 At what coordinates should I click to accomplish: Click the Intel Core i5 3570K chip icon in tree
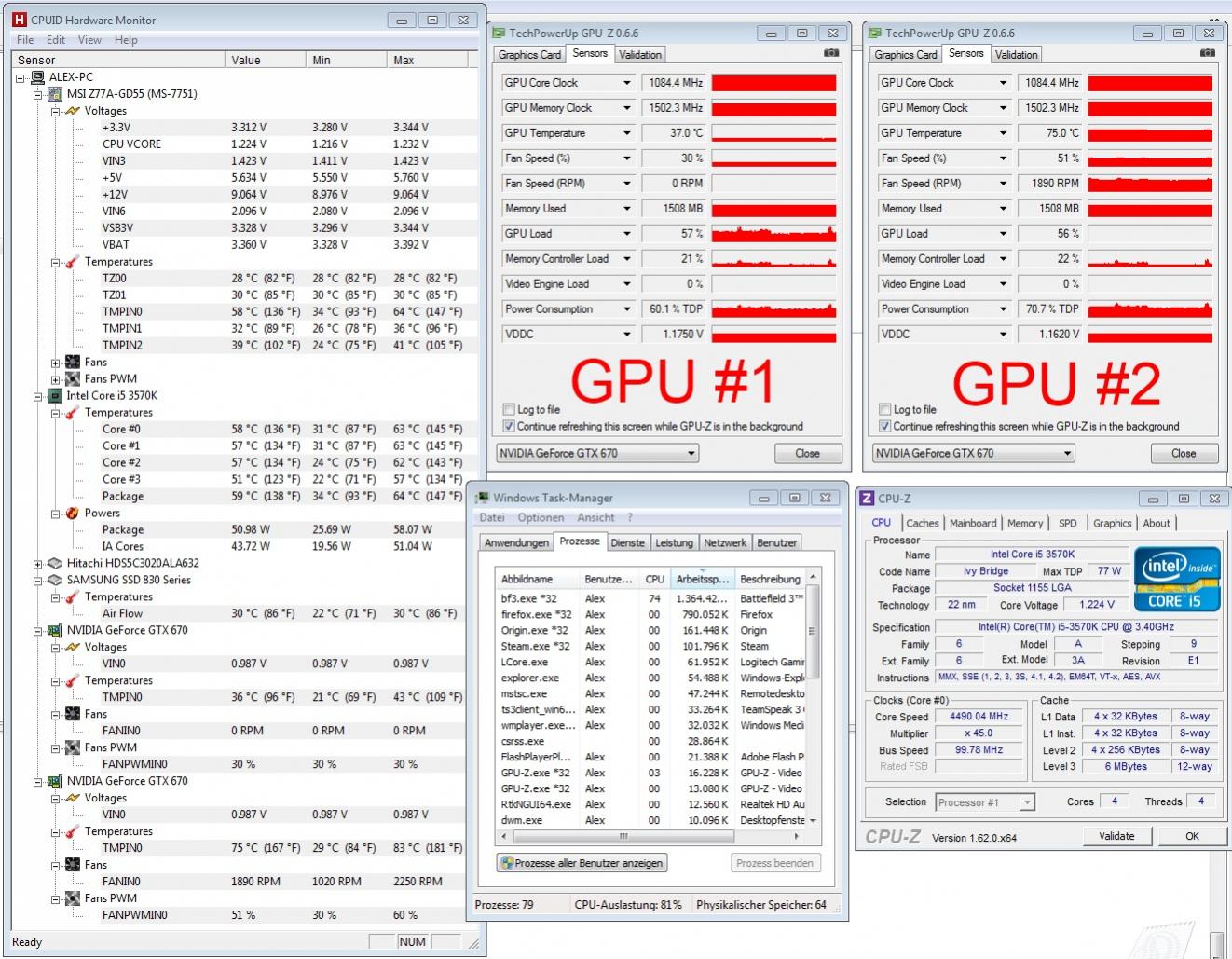(55, 396)
